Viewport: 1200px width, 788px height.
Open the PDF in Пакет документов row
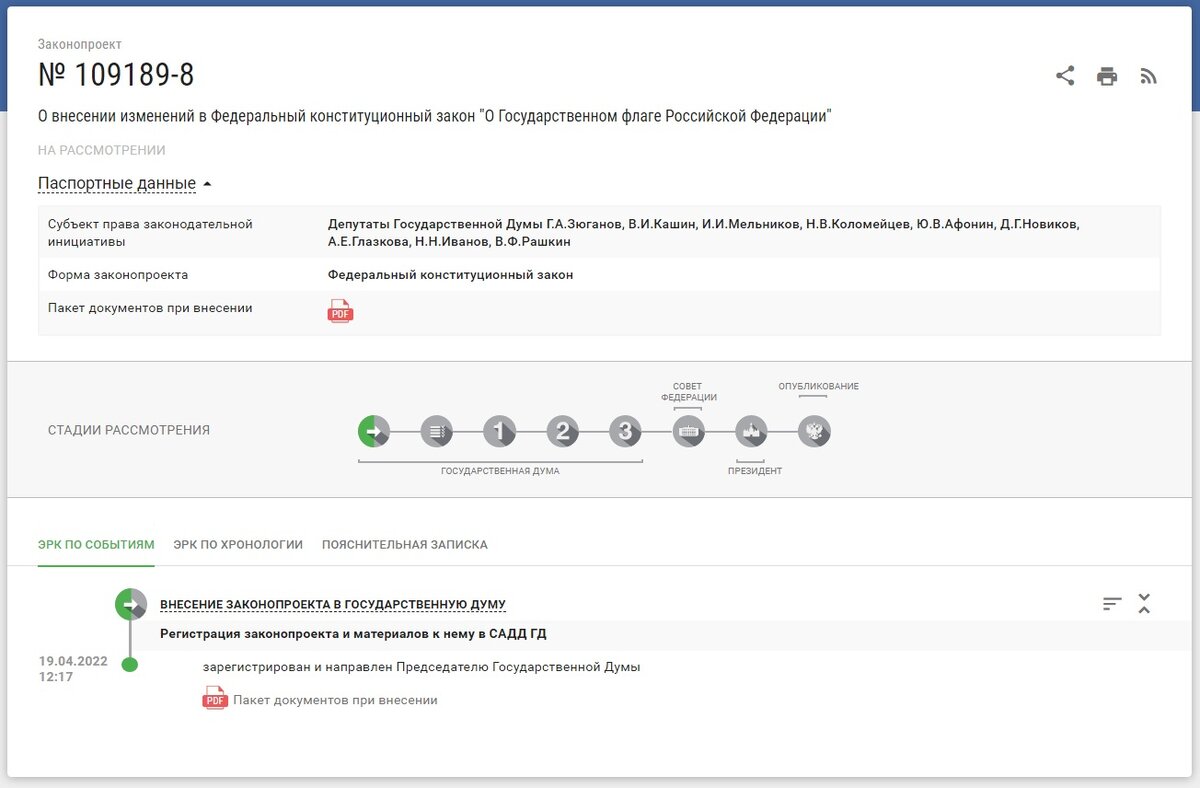(x=340, y=311)
